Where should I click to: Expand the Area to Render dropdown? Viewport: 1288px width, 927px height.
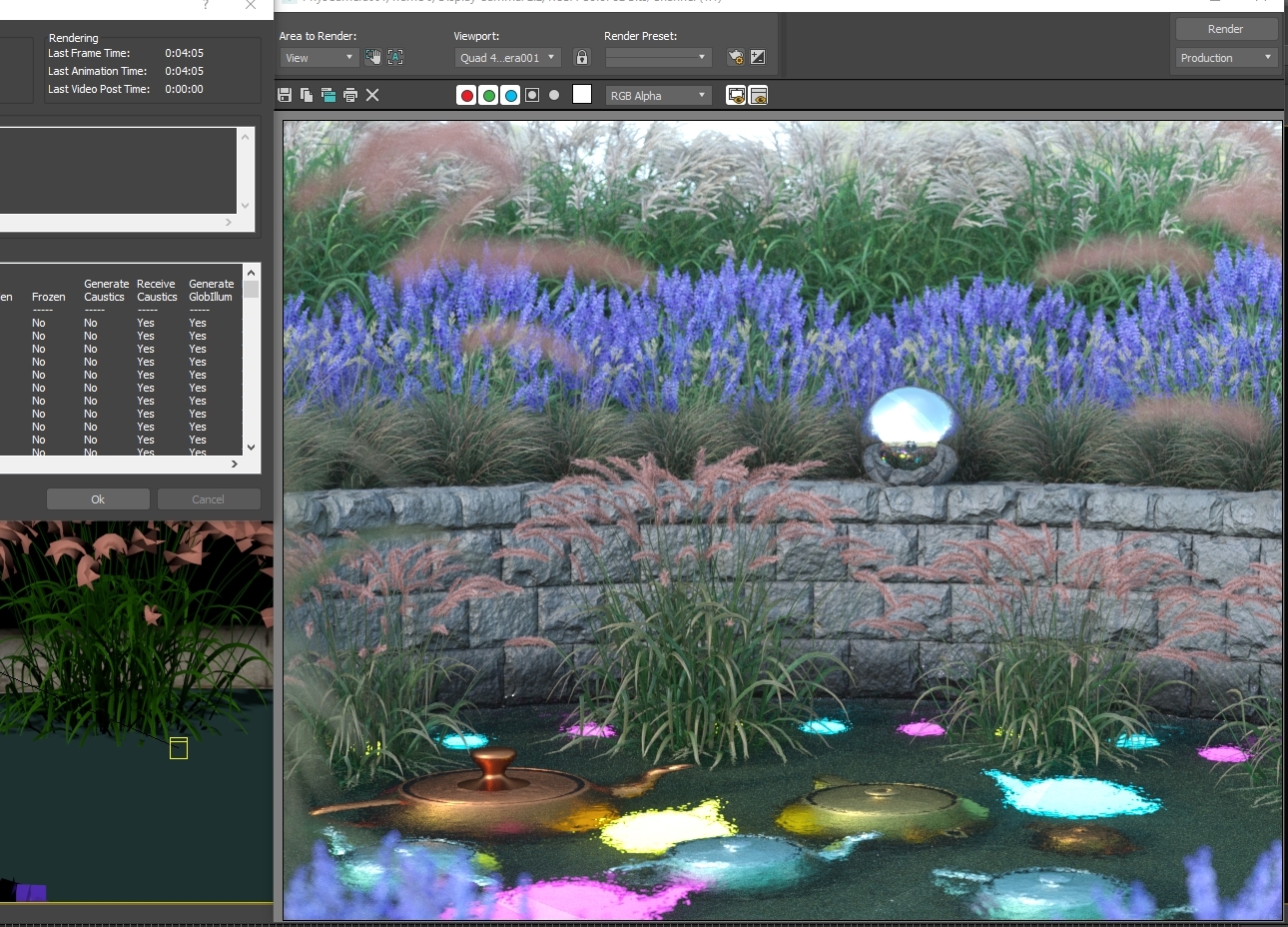pyautogui.click(x=319, y=57)
